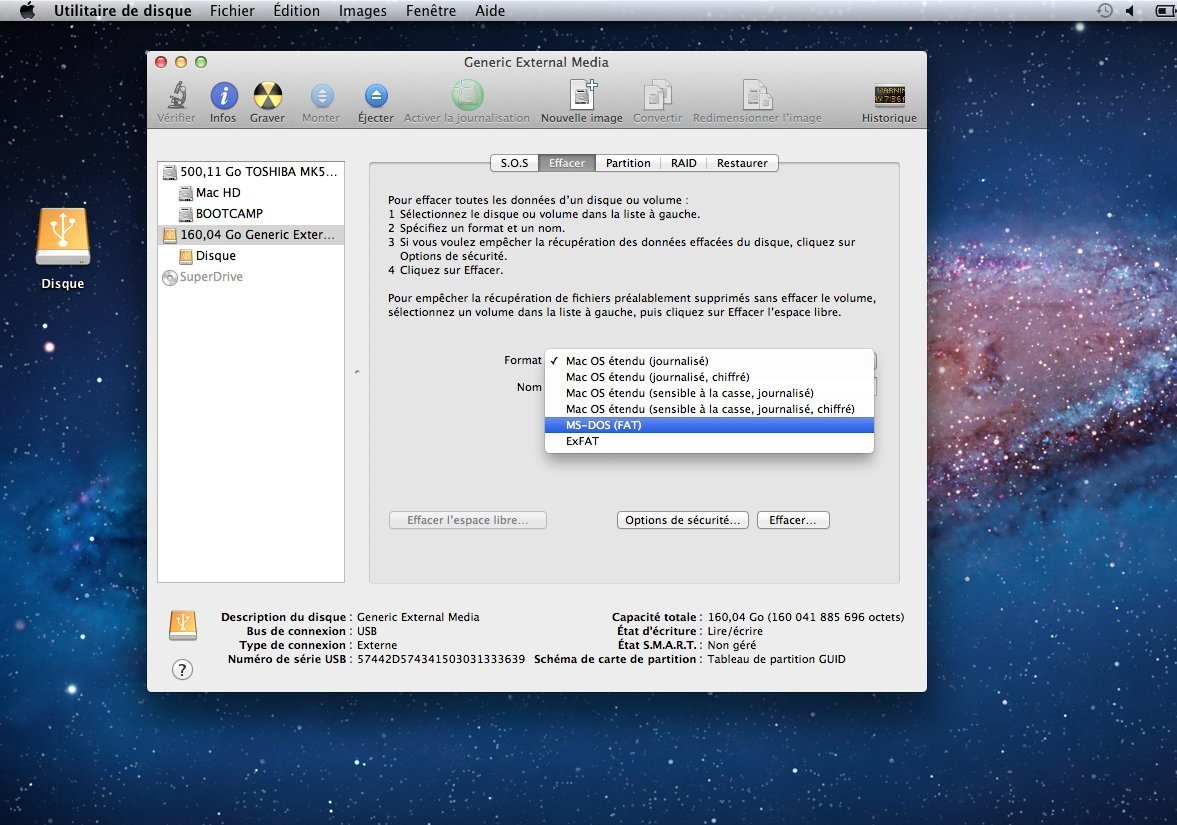Select 160,04 Go Generic External disk
Image resolution: width=1177 pixels, height=825 pixels.
[251, 235]
